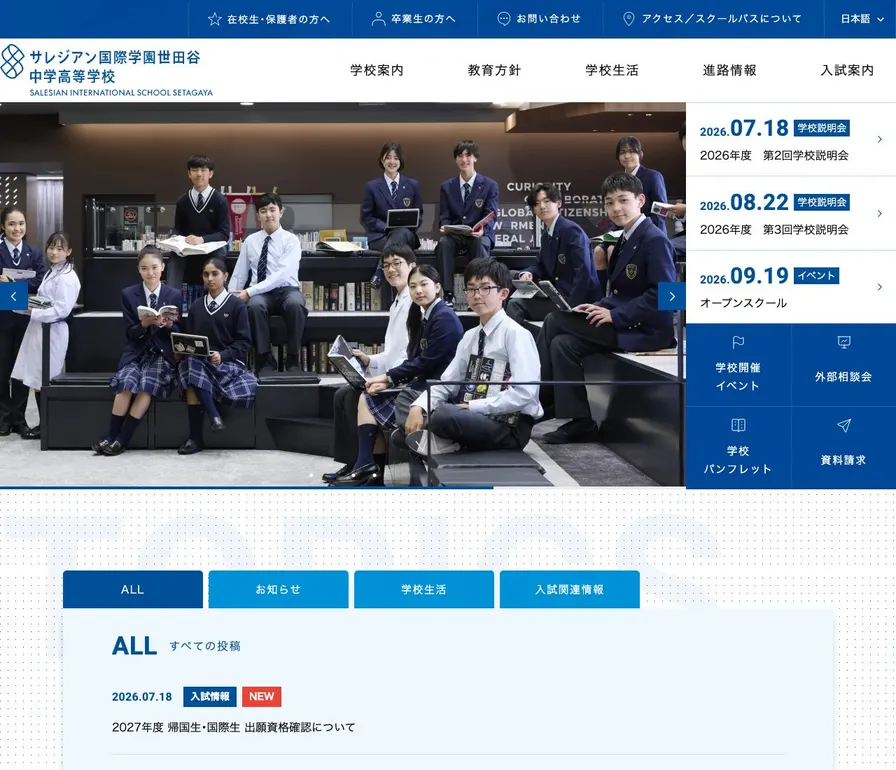Screen dimensions: 896x770
Task: Click the red NEW badge
Action: (262, 696)
